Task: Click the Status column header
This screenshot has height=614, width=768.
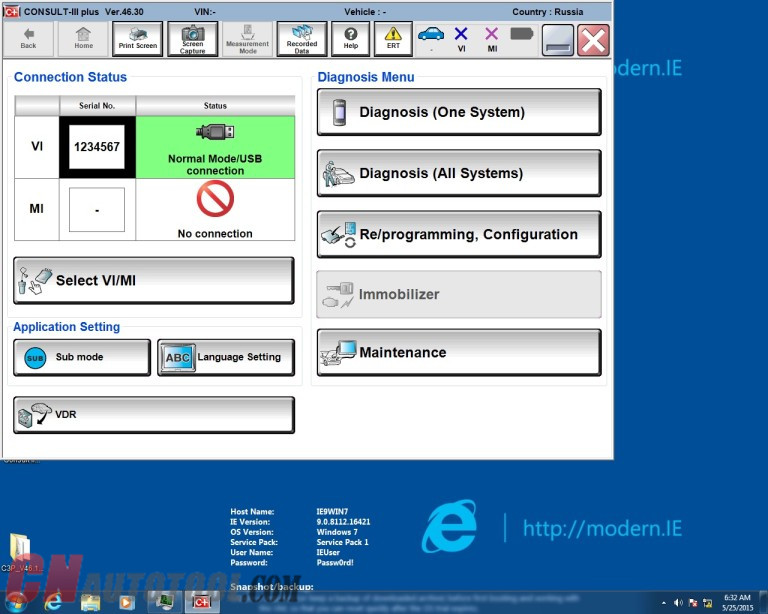Action: [215, 106]
